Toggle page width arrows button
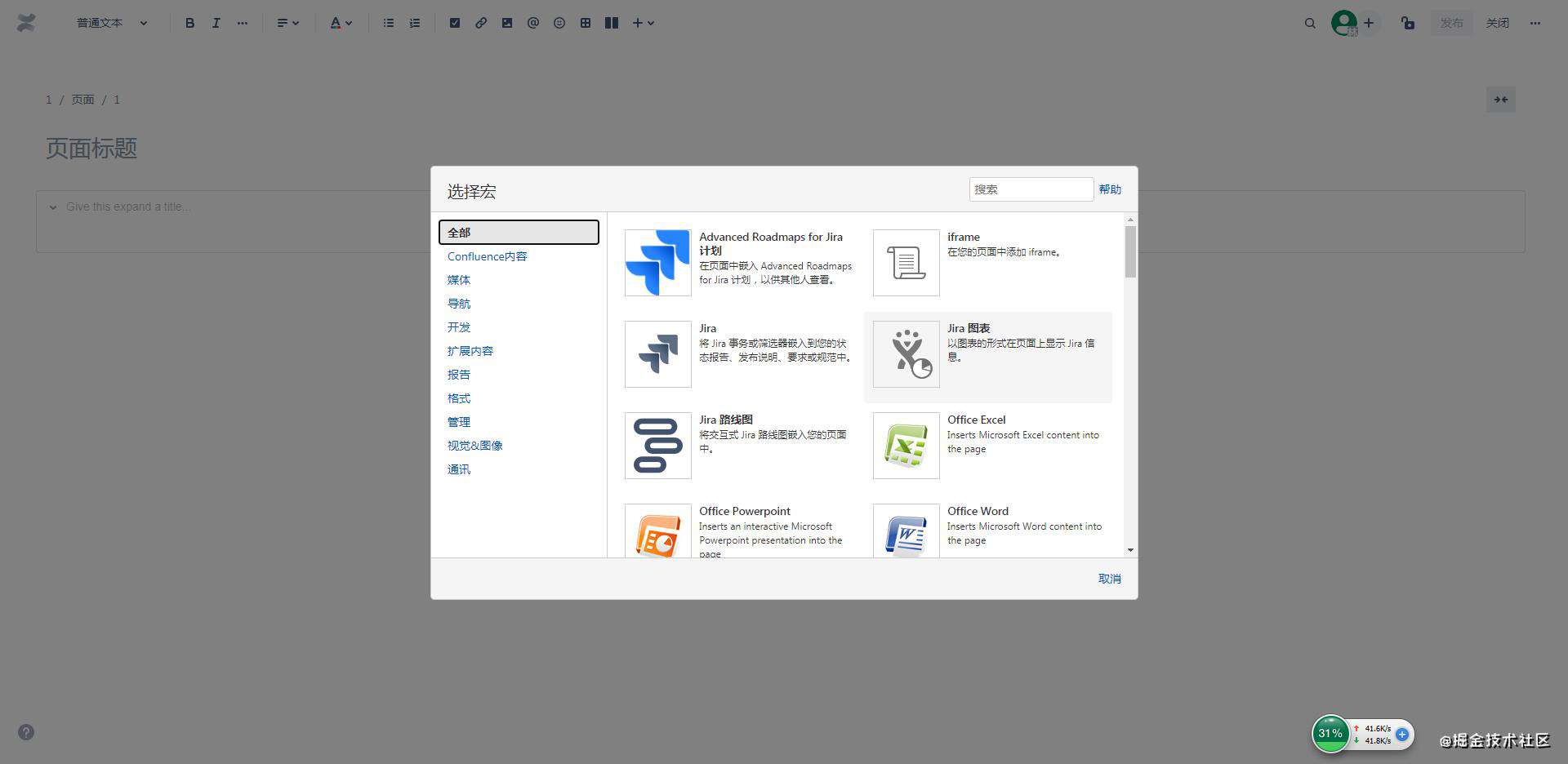 coord(1501,100)
